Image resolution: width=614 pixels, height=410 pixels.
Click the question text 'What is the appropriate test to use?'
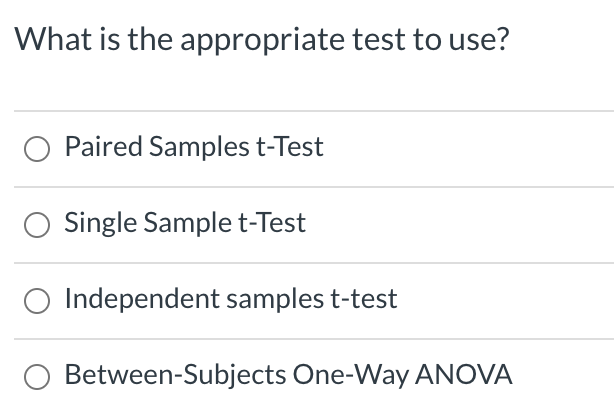click(x=262, y=40)
